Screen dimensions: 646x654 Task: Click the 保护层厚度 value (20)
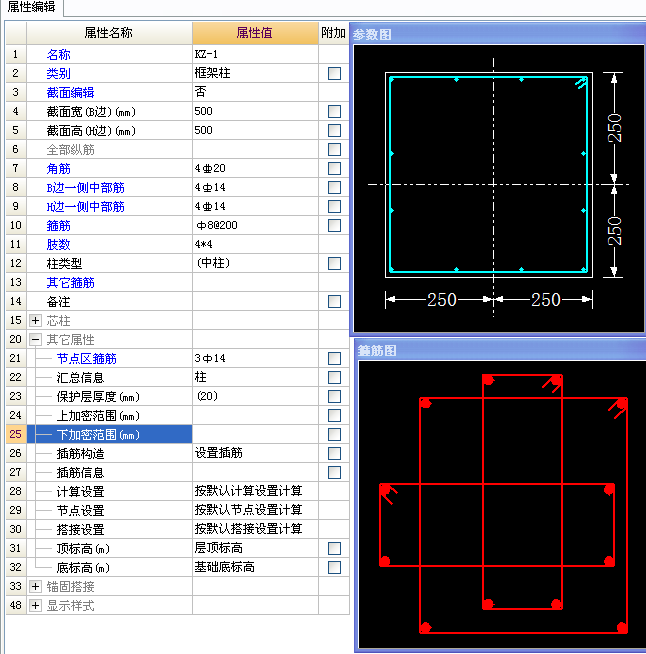click(207, 396)
